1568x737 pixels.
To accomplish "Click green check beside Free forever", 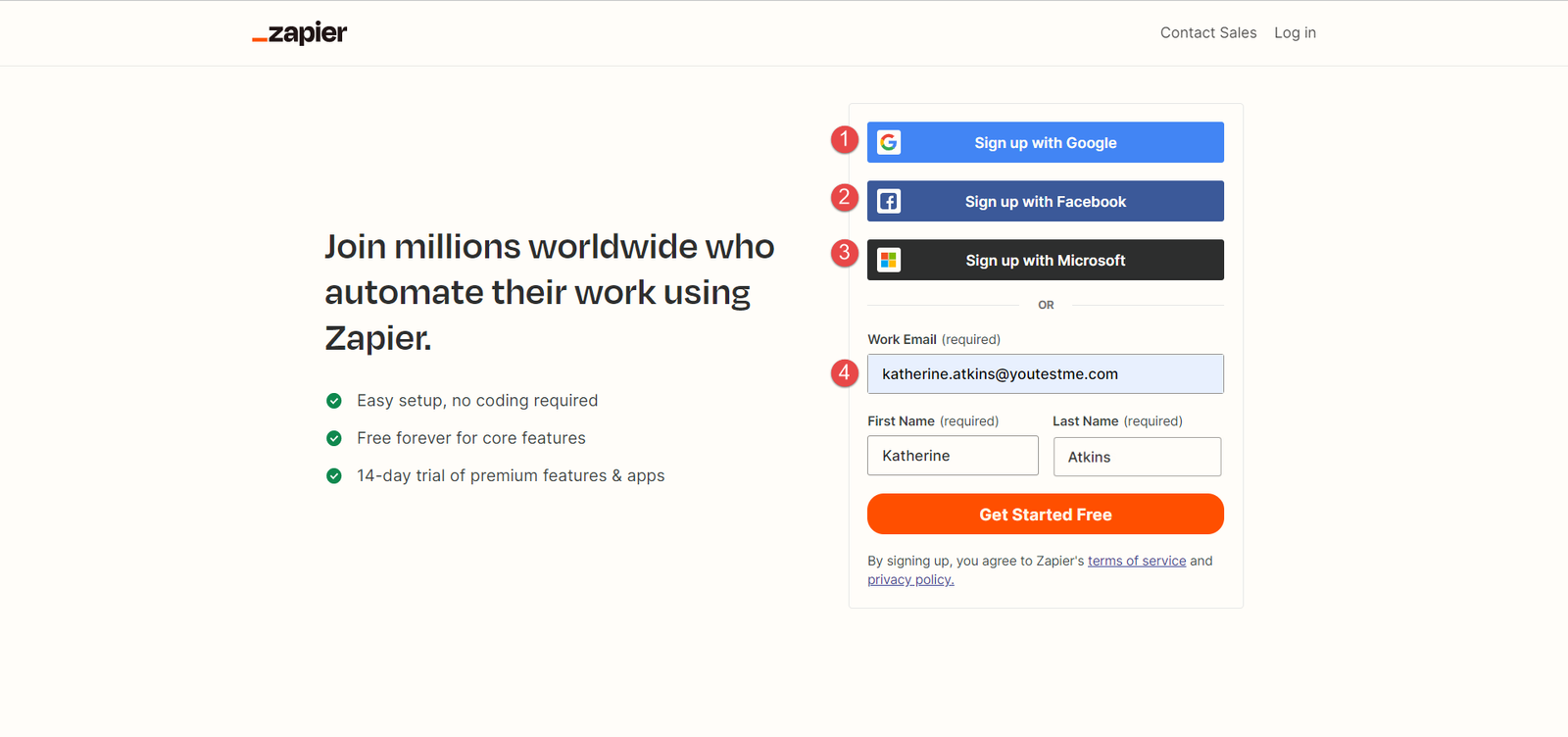I will pyautogui.click(x=334, y=438).
